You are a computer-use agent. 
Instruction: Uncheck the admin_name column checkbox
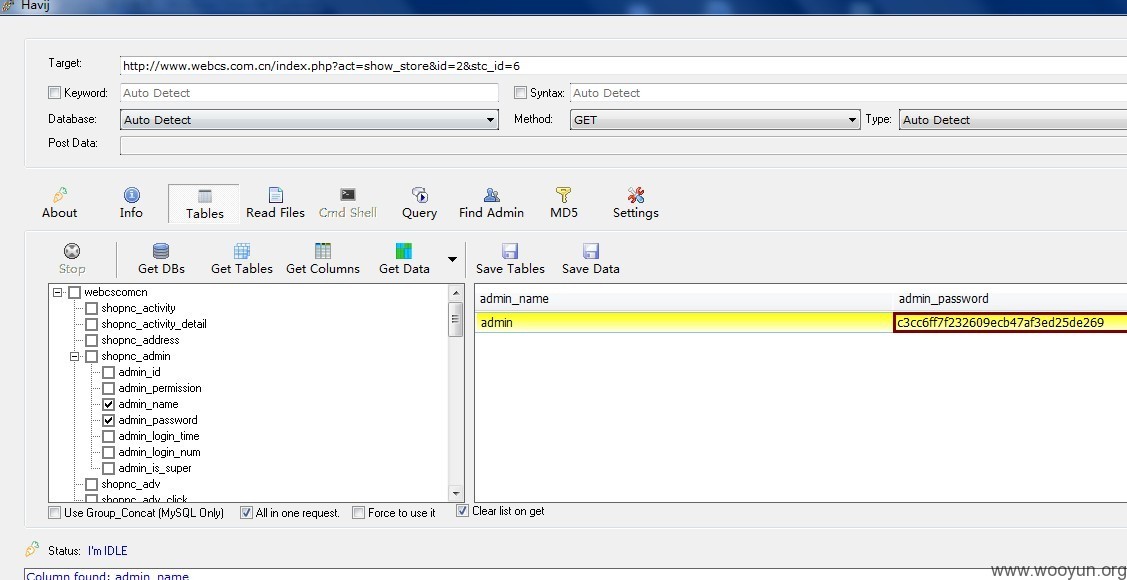pyautogui.click(x=109, y=404)
